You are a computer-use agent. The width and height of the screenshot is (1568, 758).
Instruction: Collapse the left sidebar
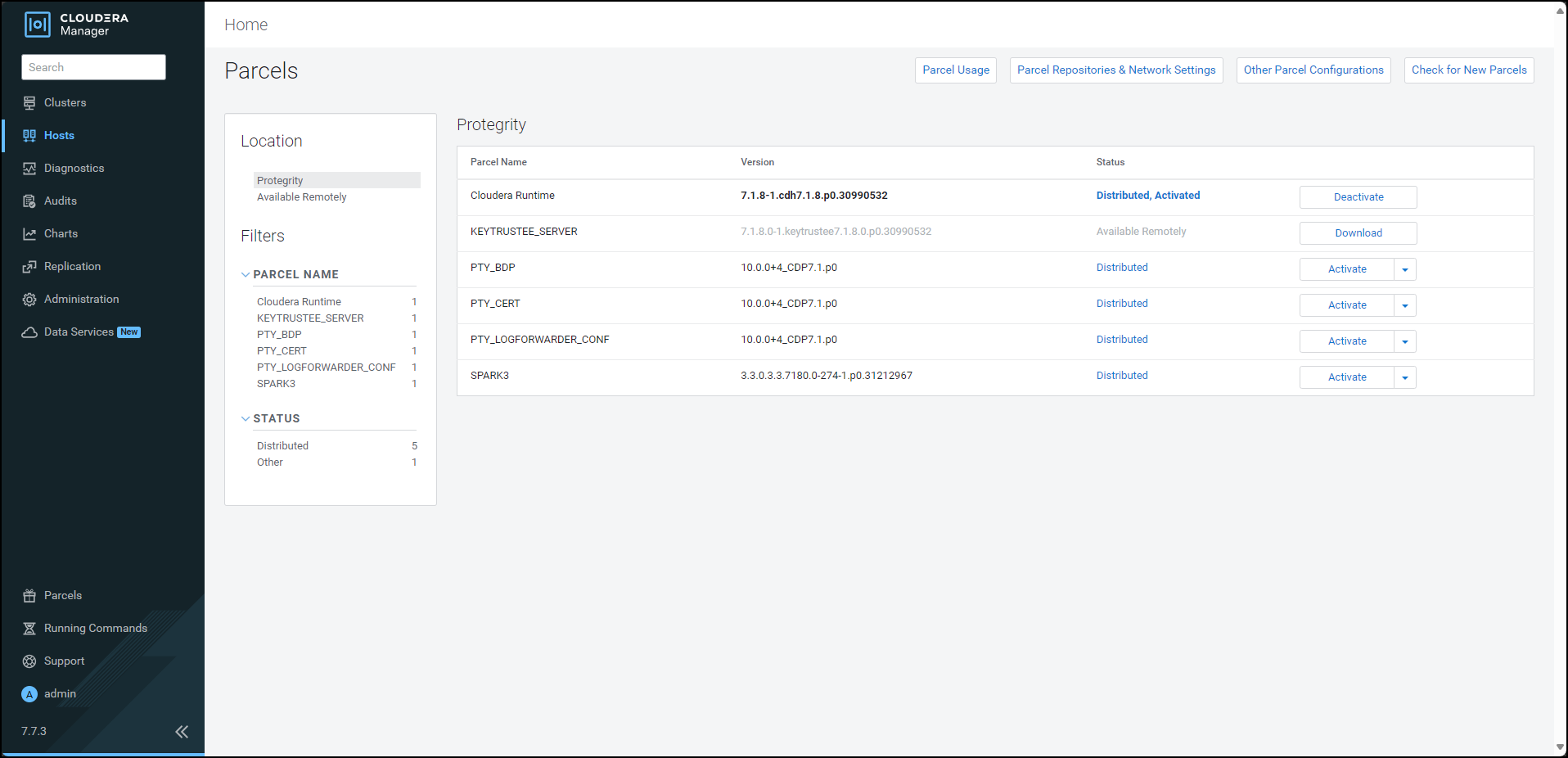coord(182,732)
